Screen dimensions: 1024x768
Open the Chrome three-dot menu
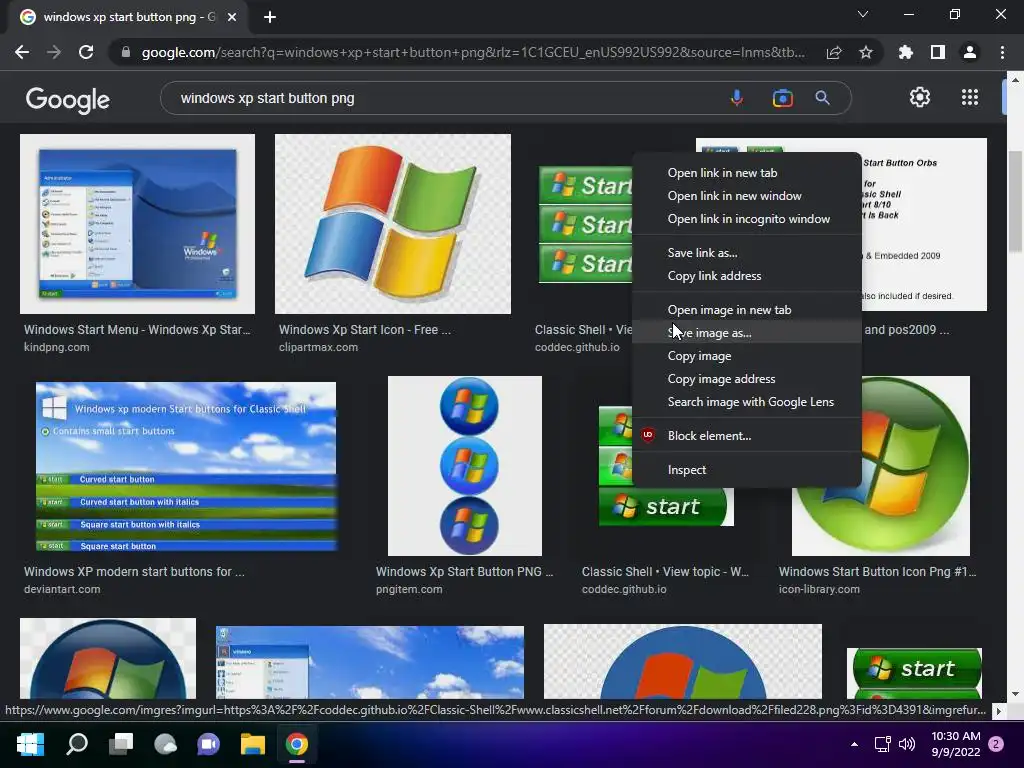pos(1002,52)
